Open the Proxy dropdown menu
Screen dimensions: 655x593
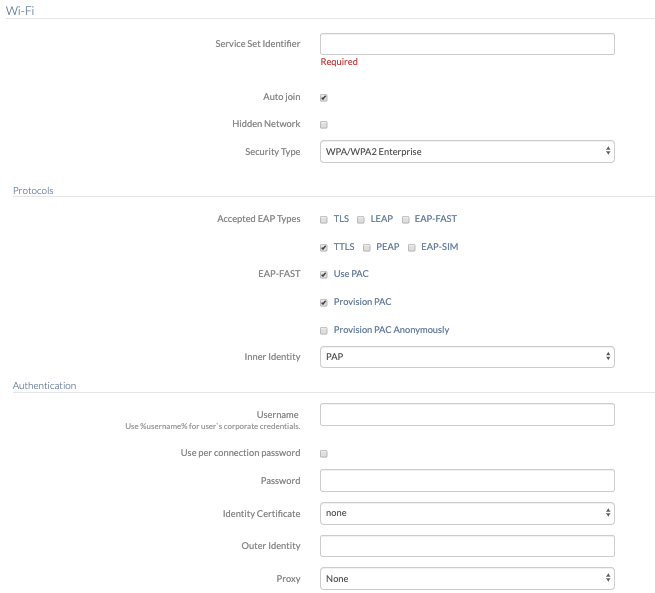467,579
